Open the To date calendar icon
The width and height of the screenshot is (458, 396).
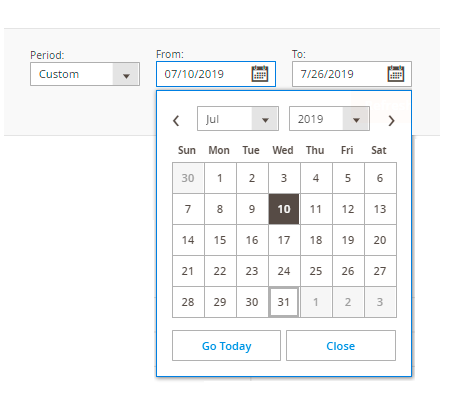pyautogui.click(x=396, y=74)
